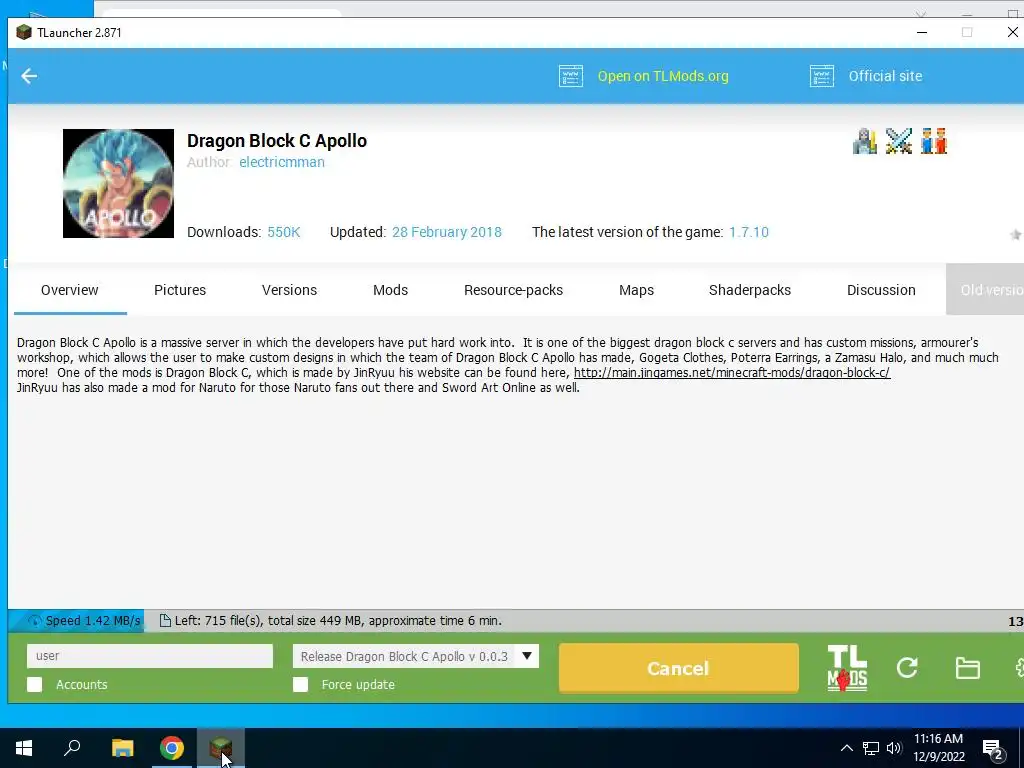Click the Speed 1.42 MB/s status
This screenshot has width=1024, height=768.
click(93, 621)
